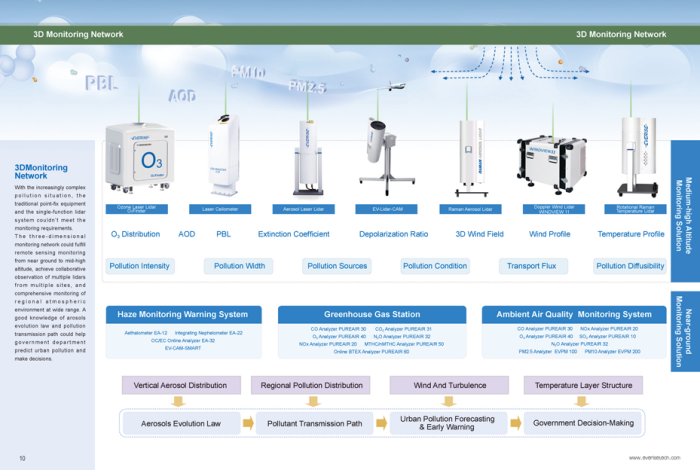Click the Transport Flux button
Screen dimensions: 700x470
(531, 266)
